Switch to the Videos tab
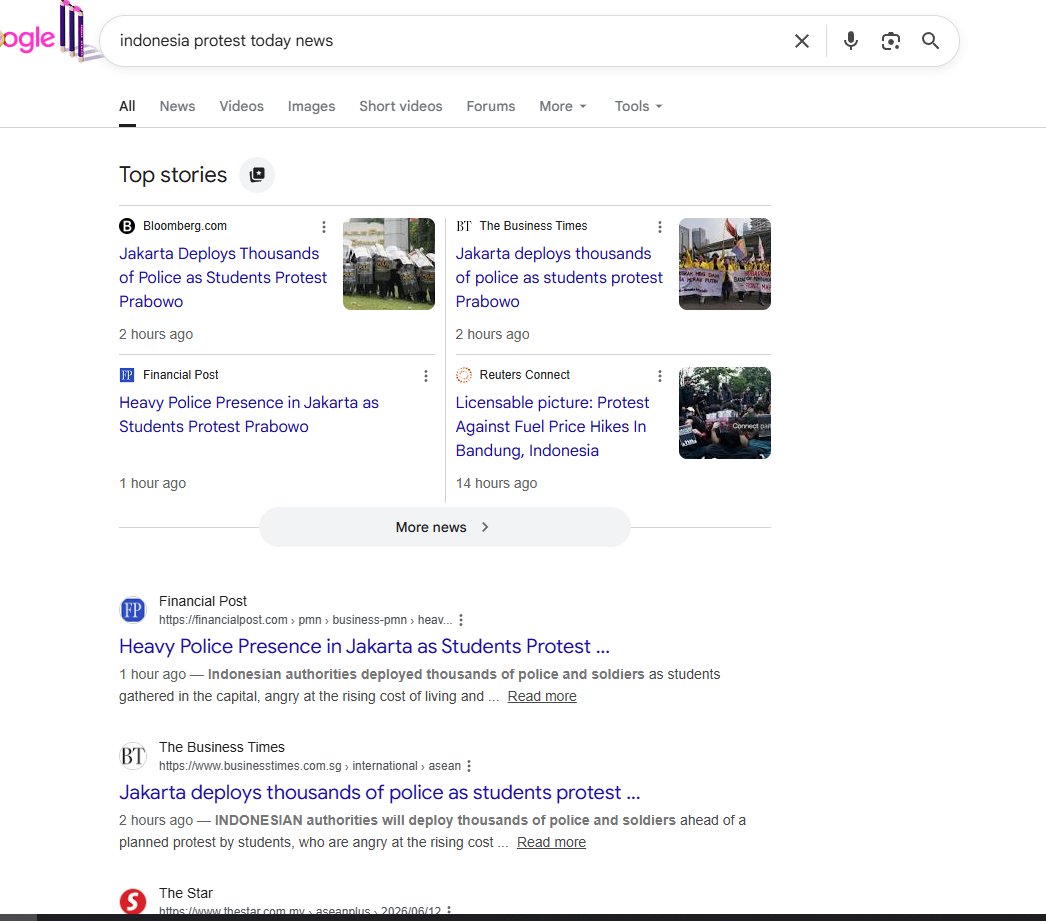This screenshot has width=1046, height=921. 241,106
